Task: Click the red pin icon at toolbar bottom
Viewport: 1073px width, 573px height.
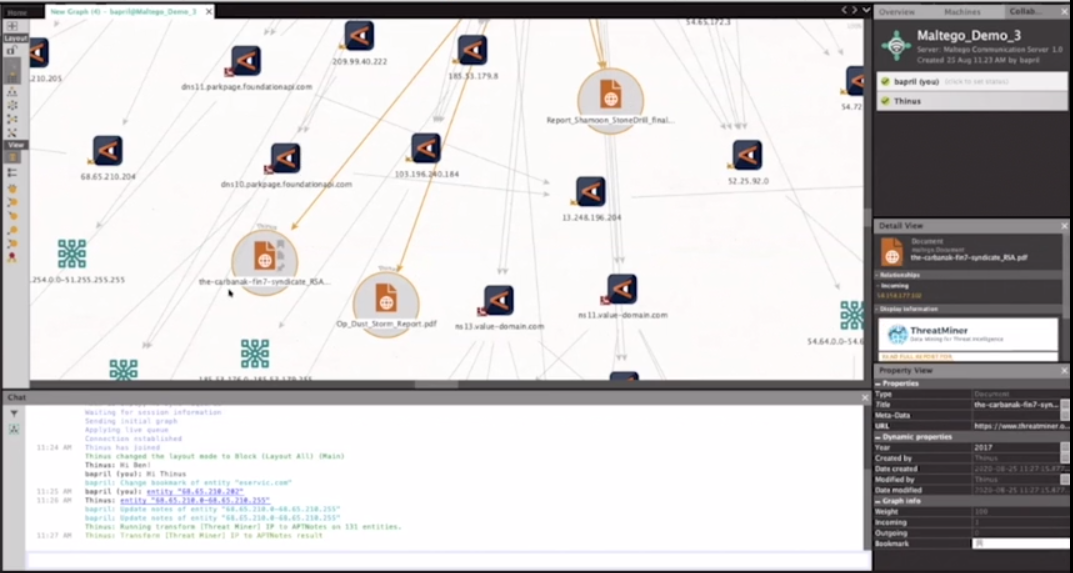Action: [12, 257]
